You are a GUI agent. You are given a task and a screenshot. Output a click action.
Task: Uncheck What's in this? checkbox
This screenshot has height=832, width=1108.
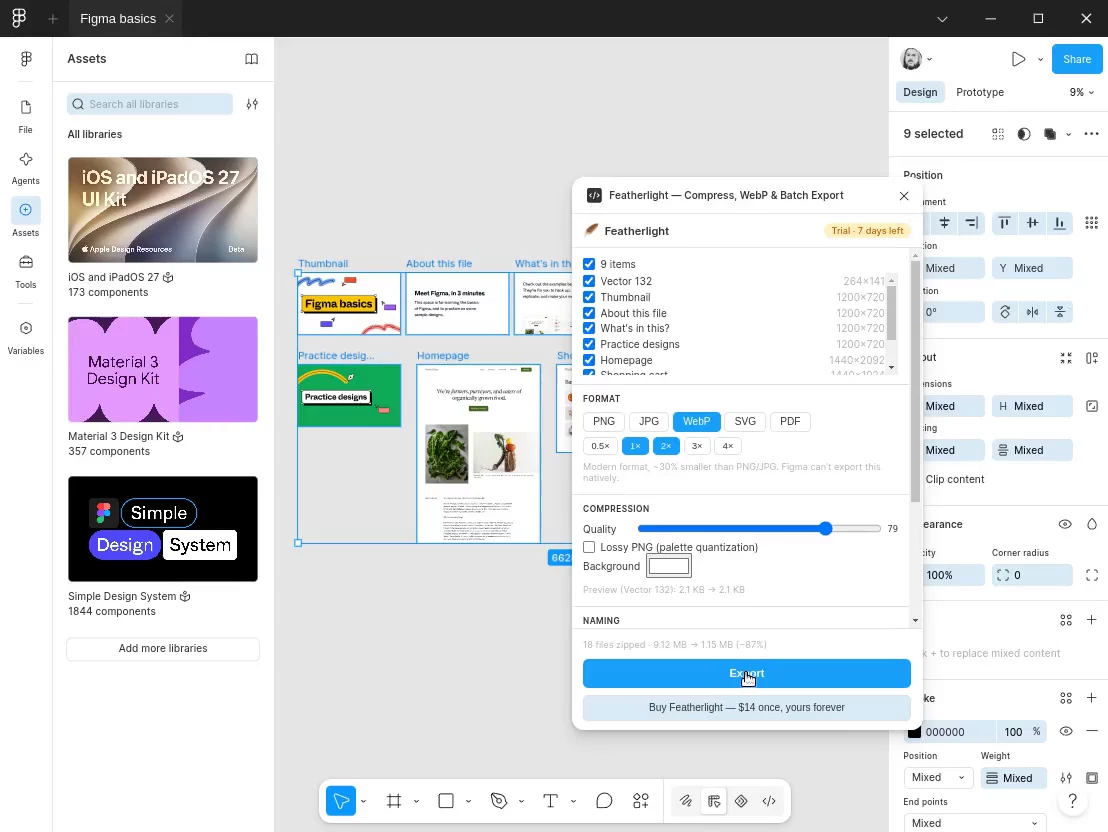(589, 329)
